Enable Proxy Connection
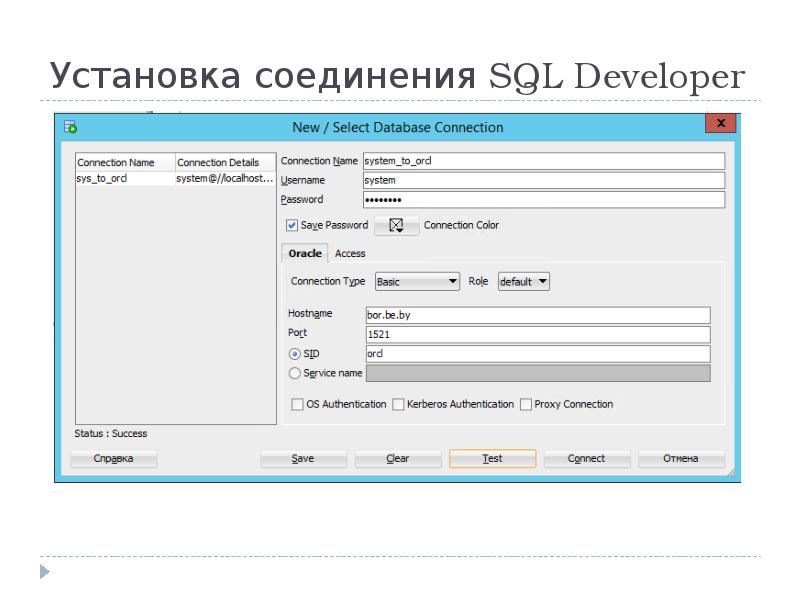 coord(525,404)
